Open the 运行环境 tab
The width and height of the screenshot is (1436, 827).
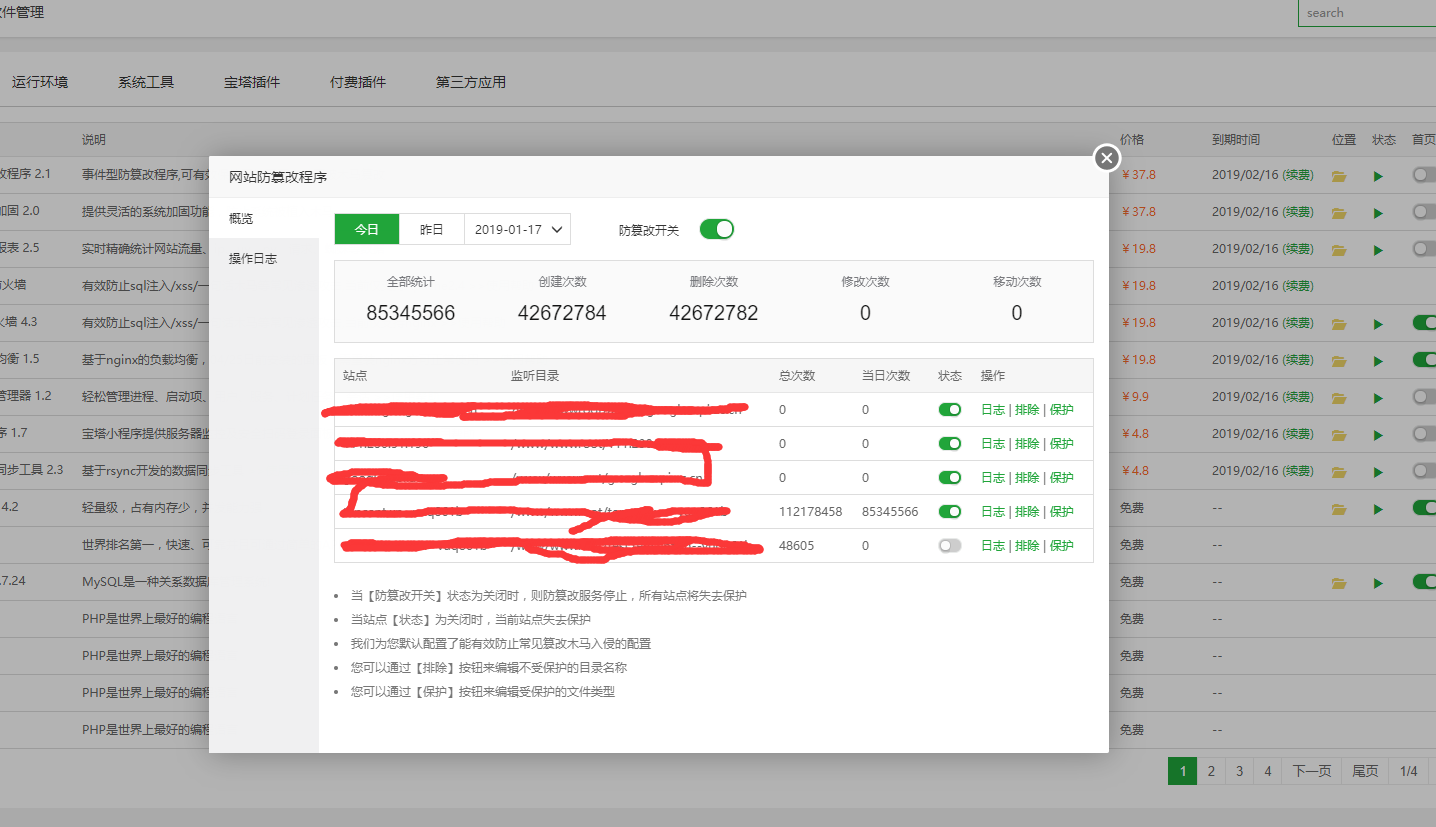[x=40, y=82]
